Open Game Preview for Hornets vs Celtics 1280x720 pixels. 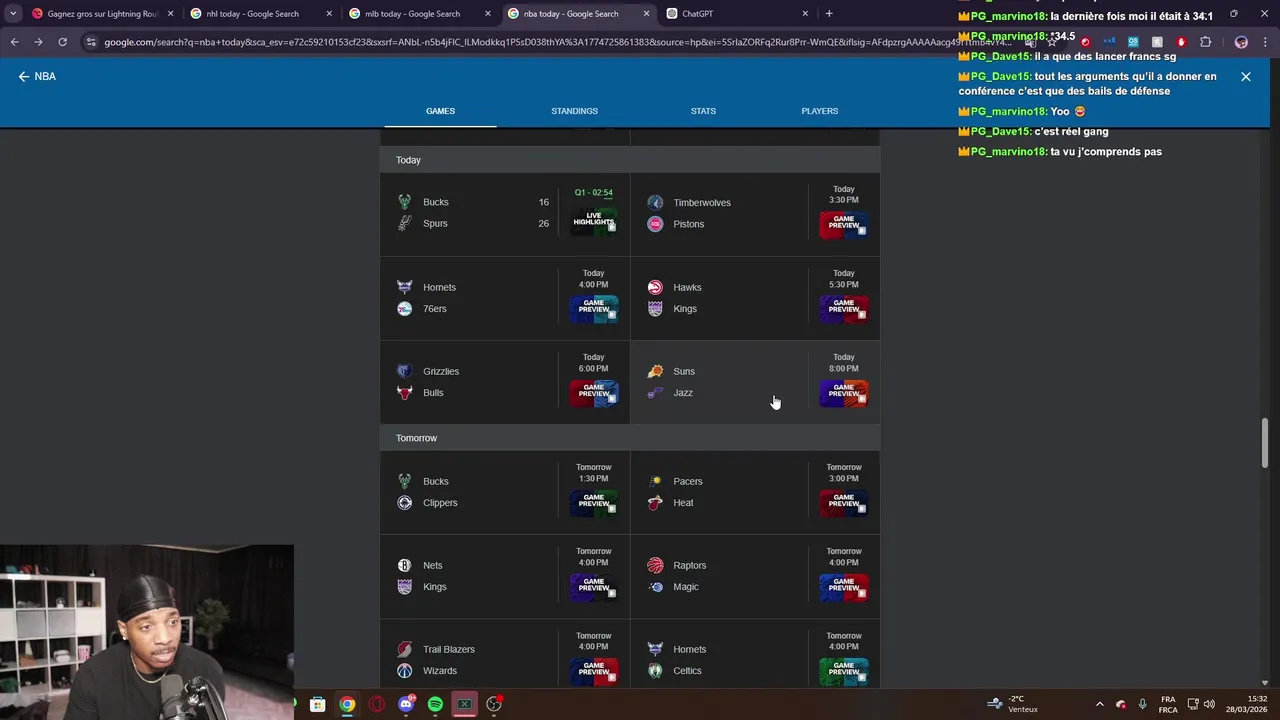(x=844, y=671)
